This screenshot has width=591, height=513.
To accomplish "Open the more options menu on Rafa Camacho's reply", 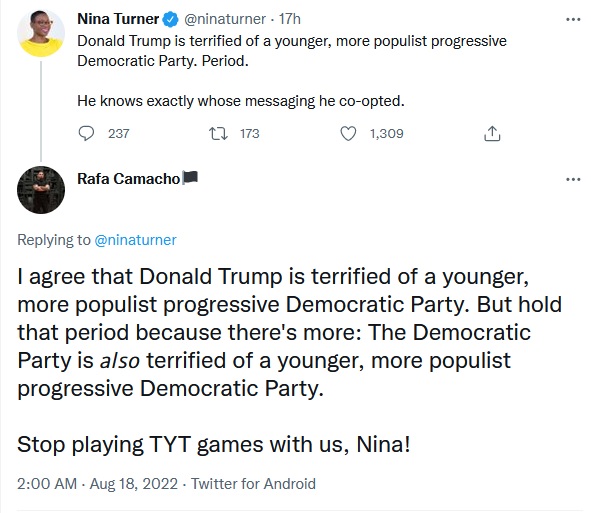I will (573, 179).
